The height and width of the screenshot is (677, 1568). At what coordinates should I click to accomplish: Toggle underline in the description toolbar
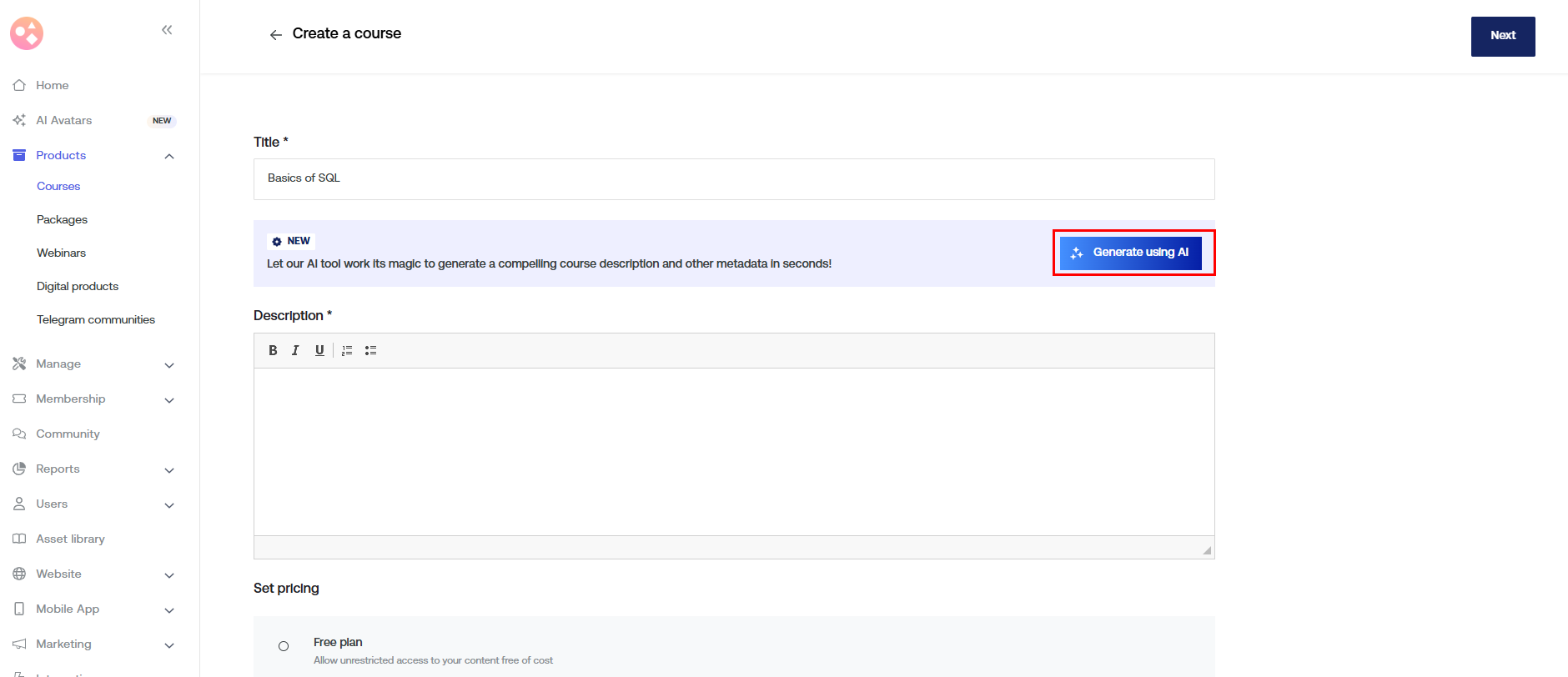point(319,351)
